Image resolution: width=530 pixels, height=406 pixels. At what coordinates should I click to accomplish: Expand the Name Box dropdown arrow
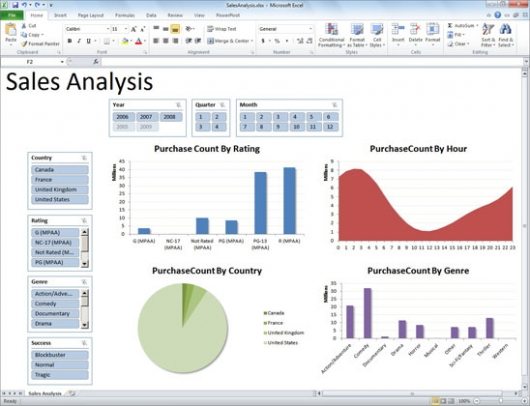pyautogui.click(x=62, y=62)
